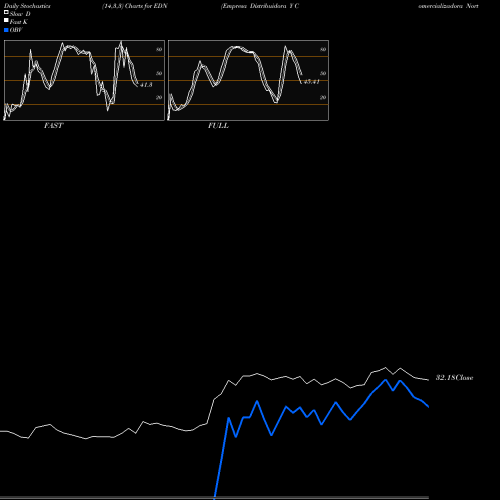Click the 20 level label in FULL chart
The width and height of the screenshot is (500, 500).
323,97
